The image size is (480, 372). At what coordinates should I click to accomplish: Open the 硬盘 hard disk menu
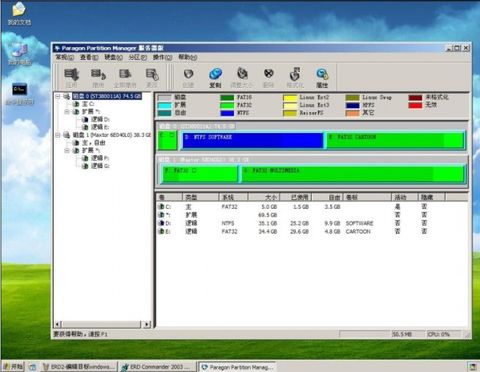click(x=113, y=57)
